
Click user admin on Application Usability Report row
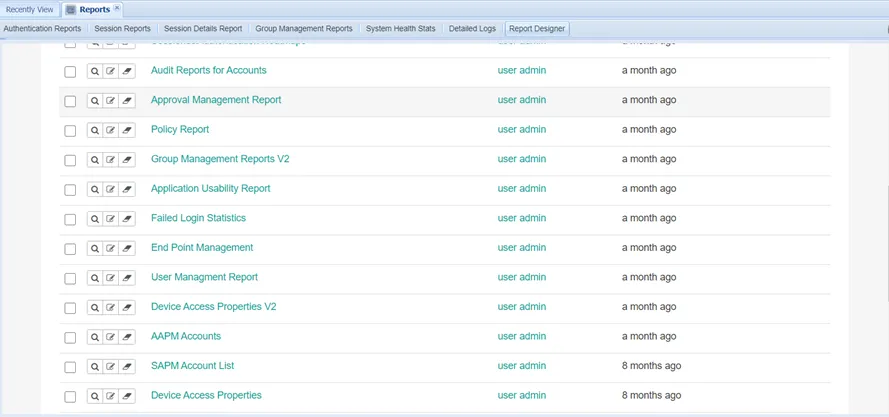[x=522, y=188]
